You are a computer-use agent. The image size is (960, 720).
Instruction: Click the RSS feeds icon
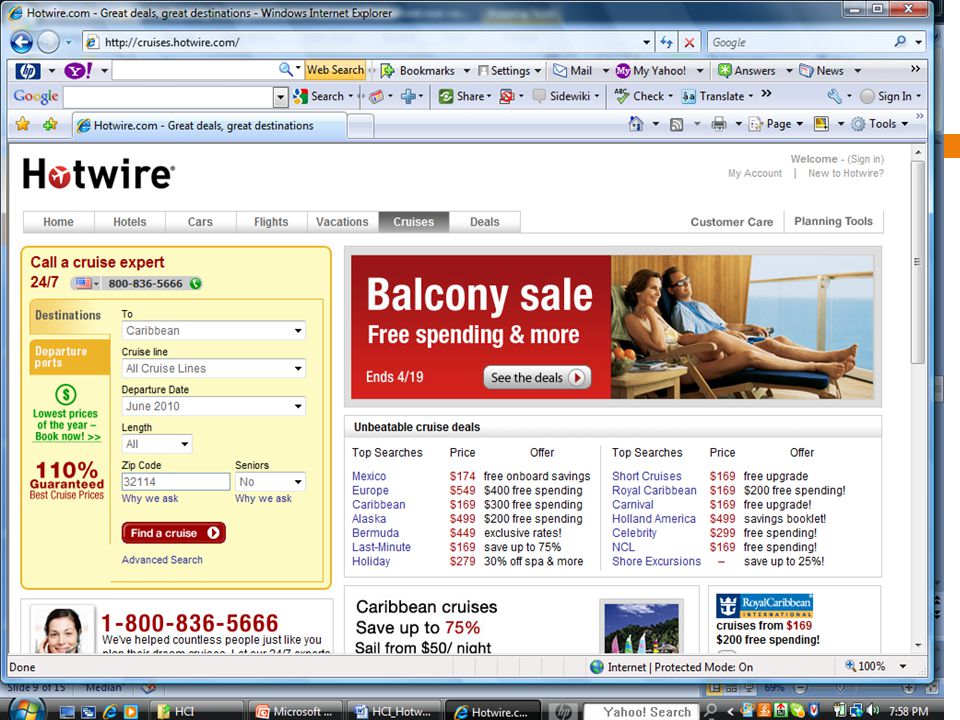677,124
